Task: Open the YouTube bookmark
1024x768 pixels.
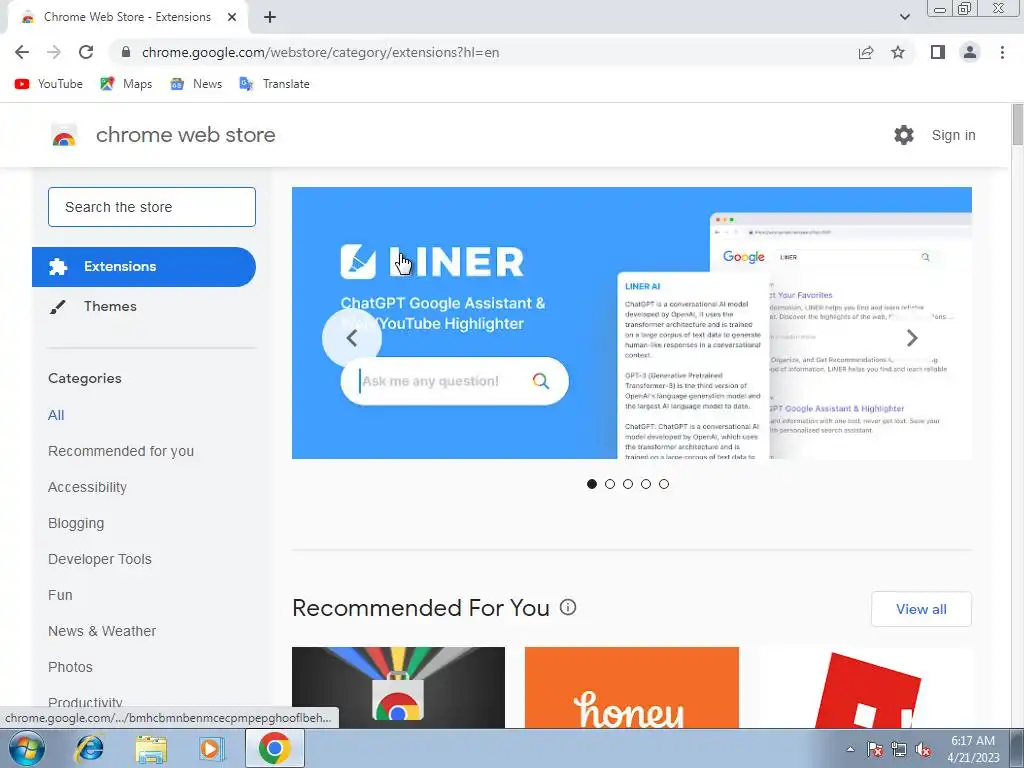Action: tap(49, 84)
